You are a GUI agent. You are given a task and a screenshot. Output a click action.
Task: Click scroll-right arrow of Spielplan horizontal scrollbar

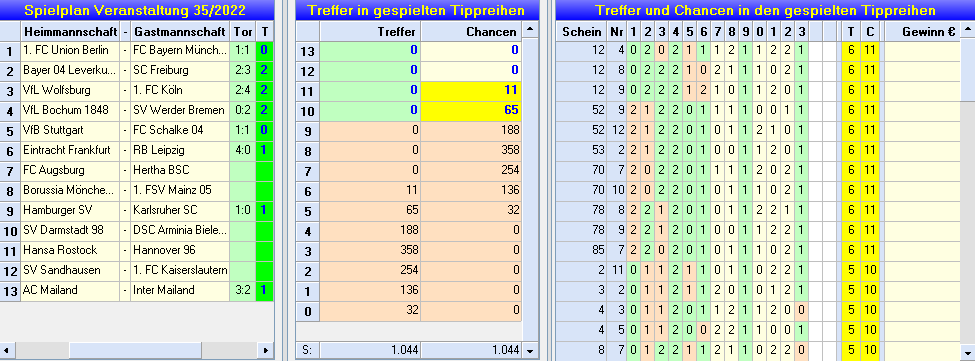click(266, 350)
